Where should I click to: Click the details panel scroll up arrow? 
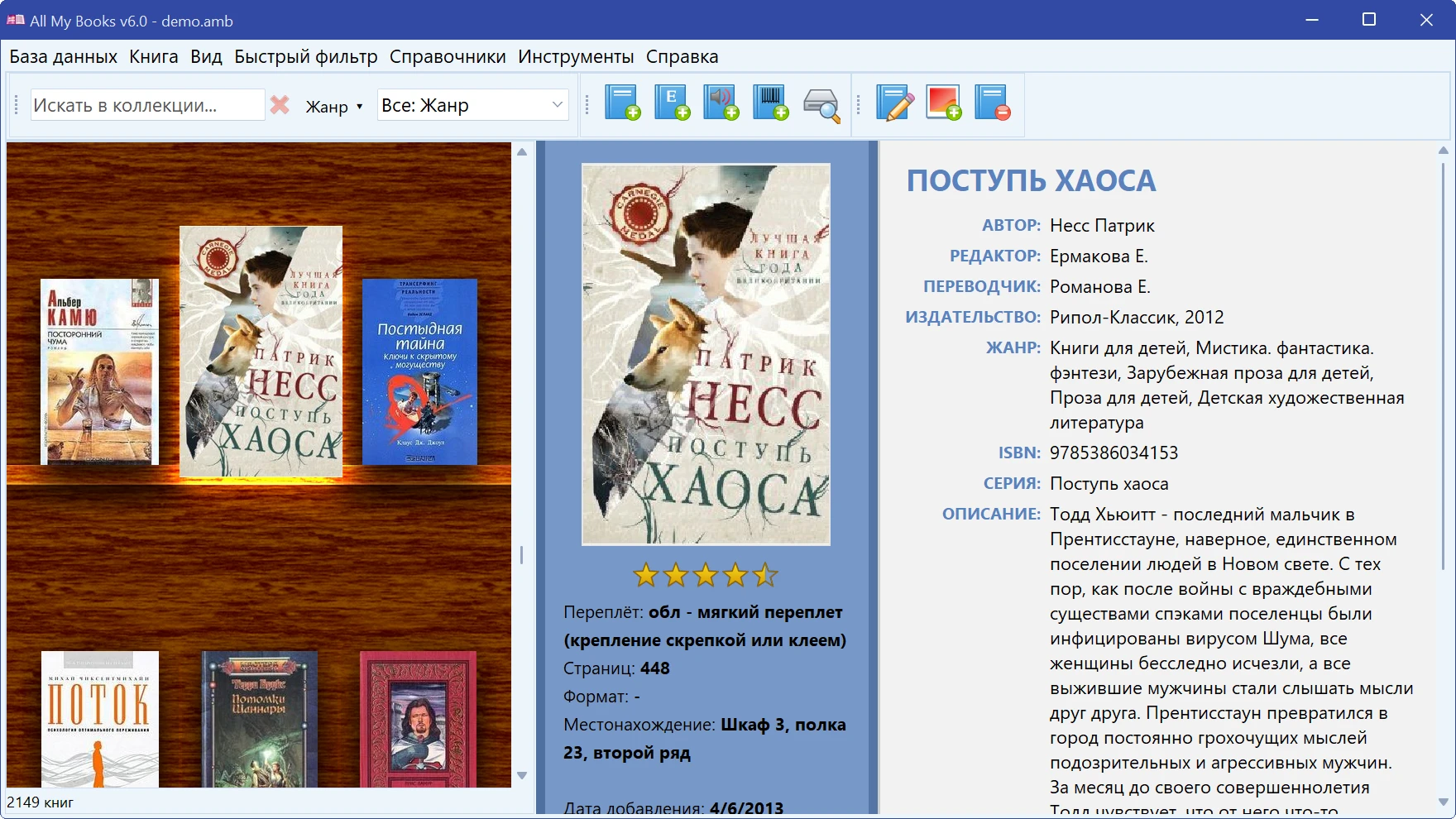click(x=1444, y=151)
